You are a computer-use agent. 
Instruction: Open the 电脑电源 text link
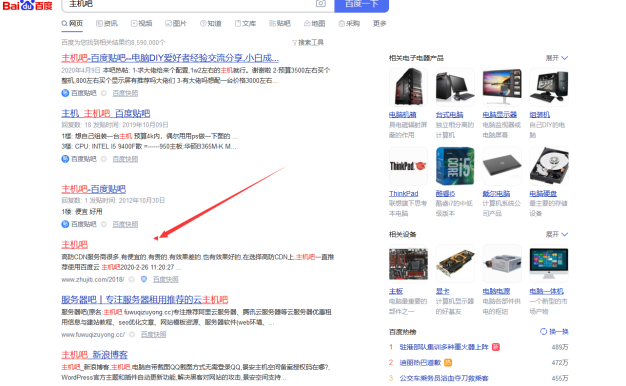click(x=496, y=291)
